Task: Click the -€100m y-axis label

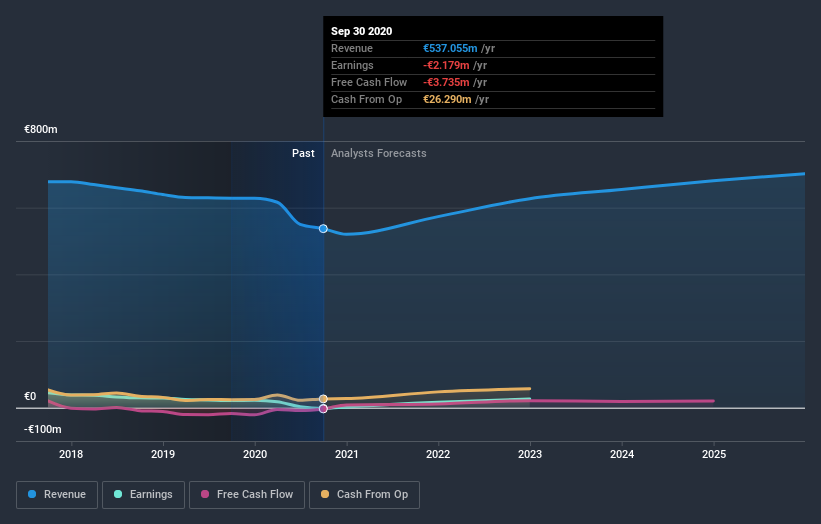Action: click(42, 429)
